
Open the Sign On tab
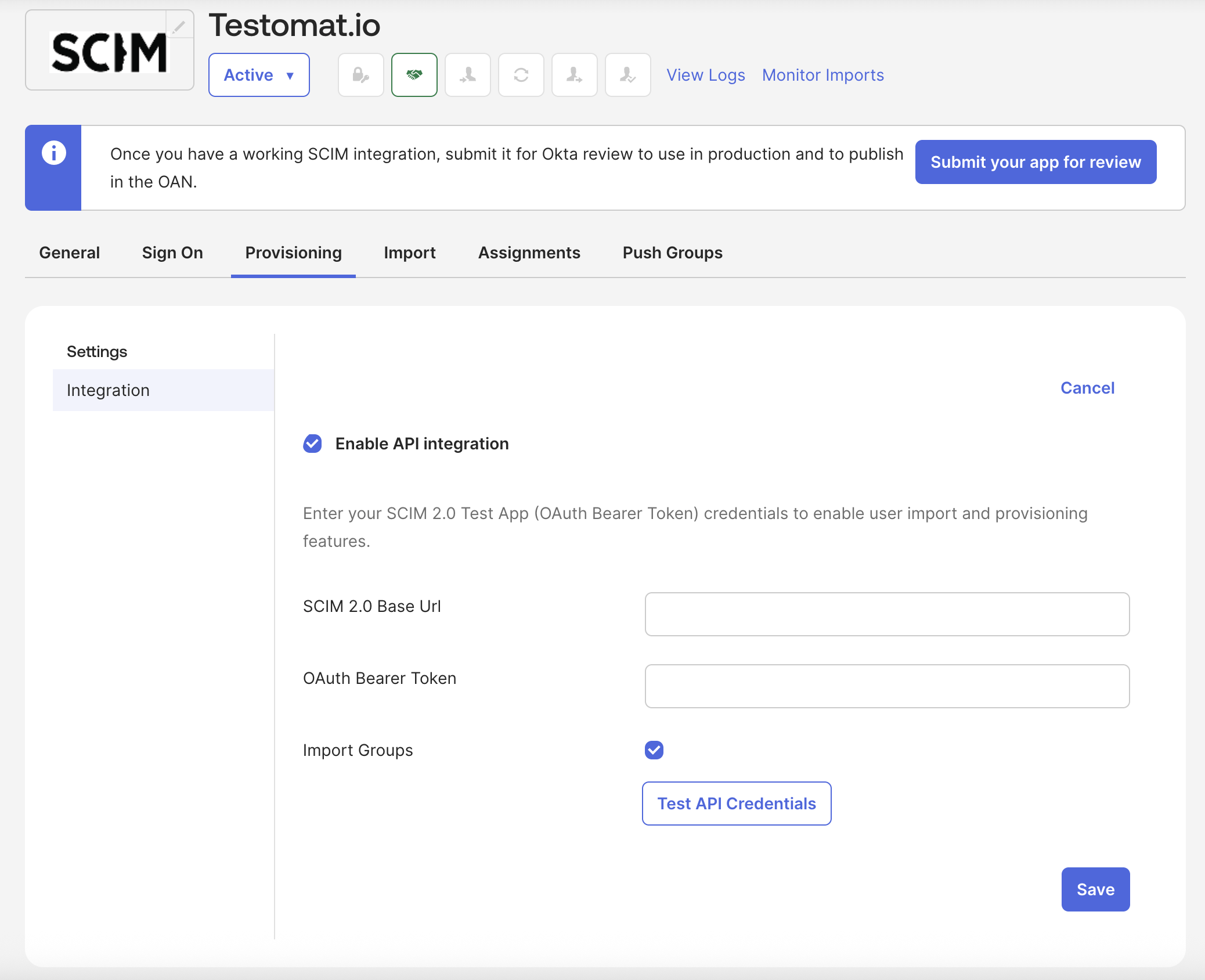point(172,253)
